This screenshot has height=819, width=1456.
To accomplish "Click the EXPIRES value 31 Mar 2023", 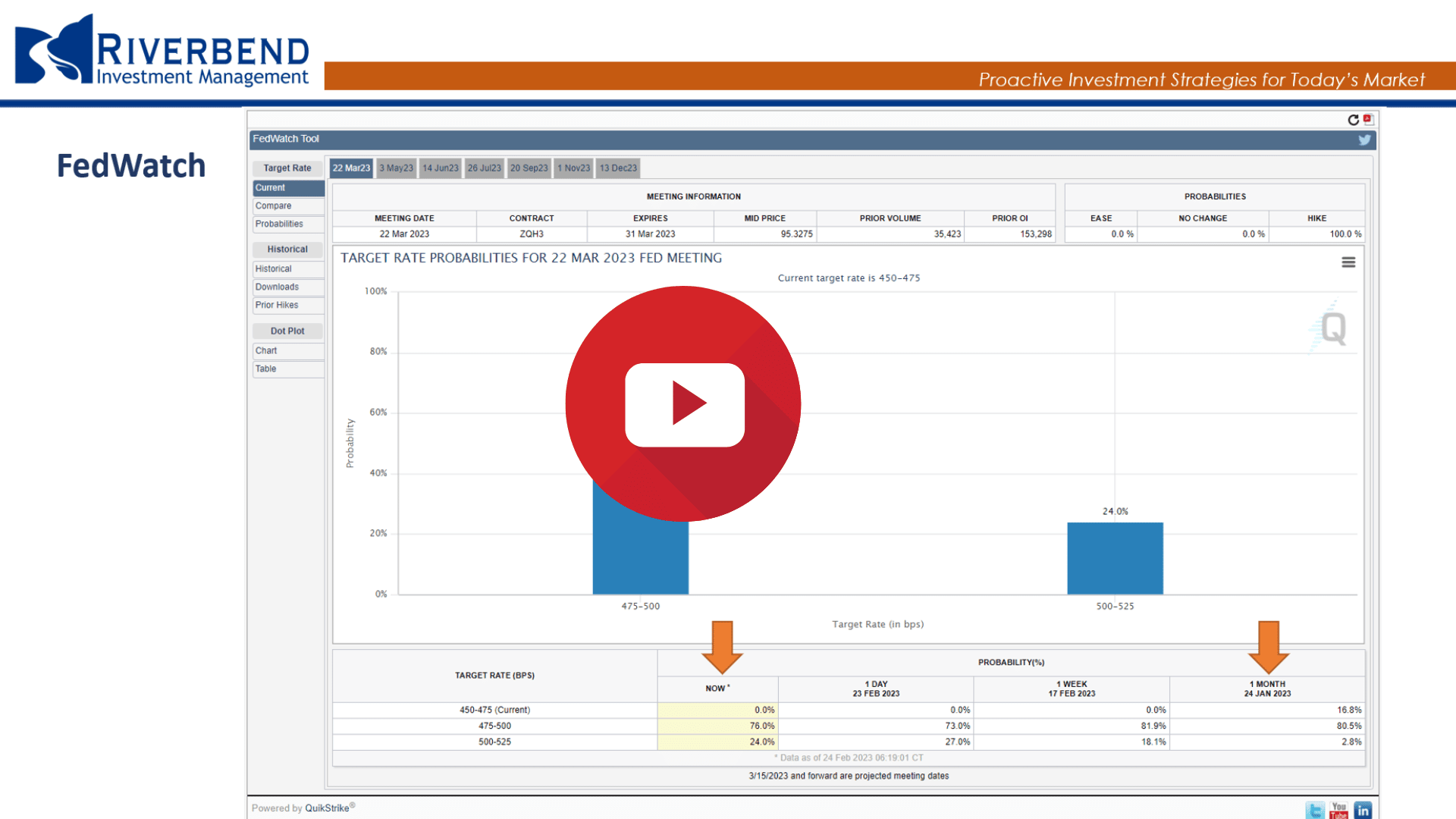I will 650,234.
